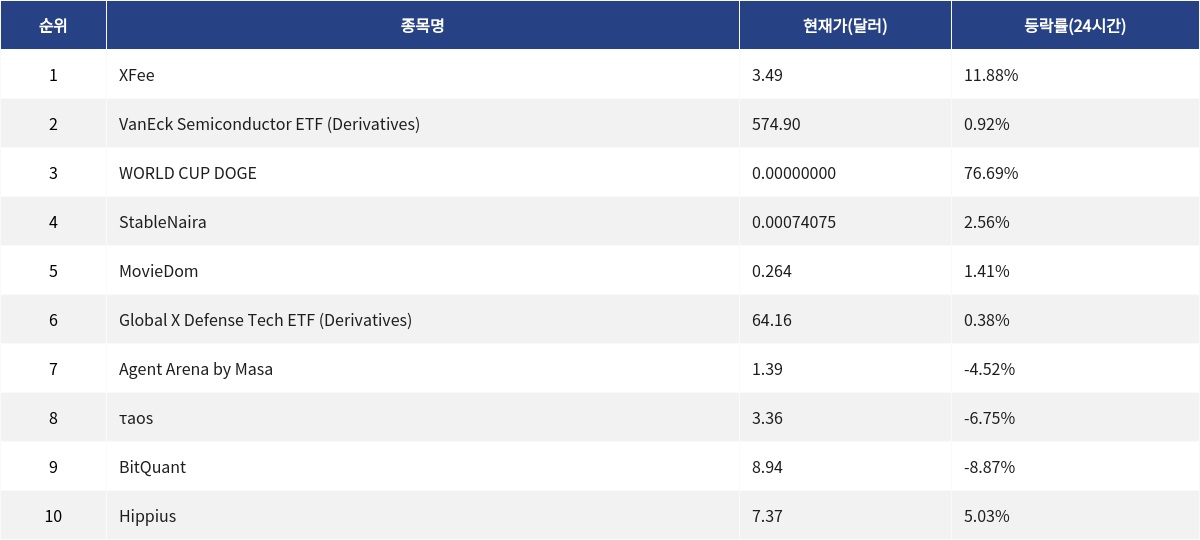Click price value 0.264
The image size is (1200, 540).
772,271
